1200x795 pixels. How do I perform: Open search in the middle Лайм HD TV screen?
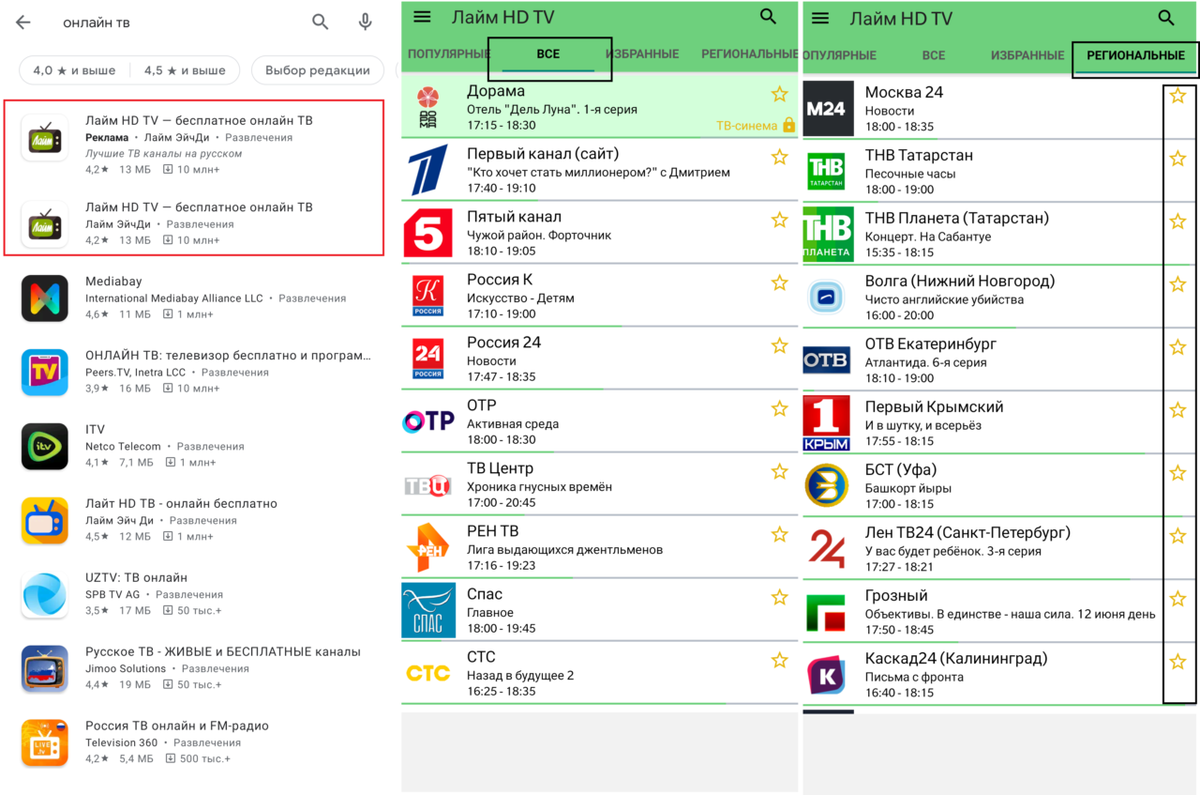click(x=768, y=17)
